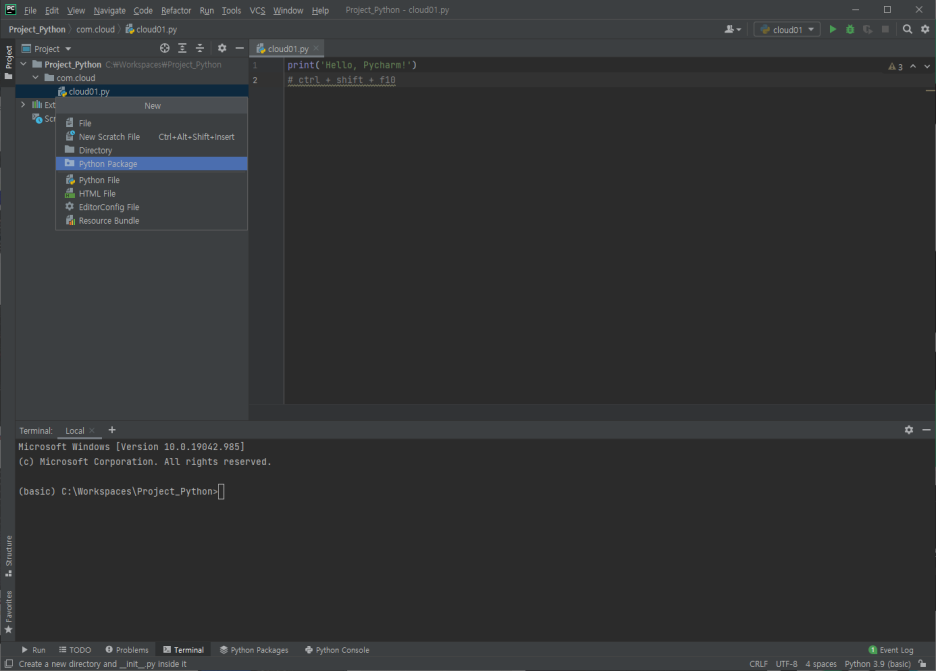Collapse the Project_Python root node

(23, 64)
